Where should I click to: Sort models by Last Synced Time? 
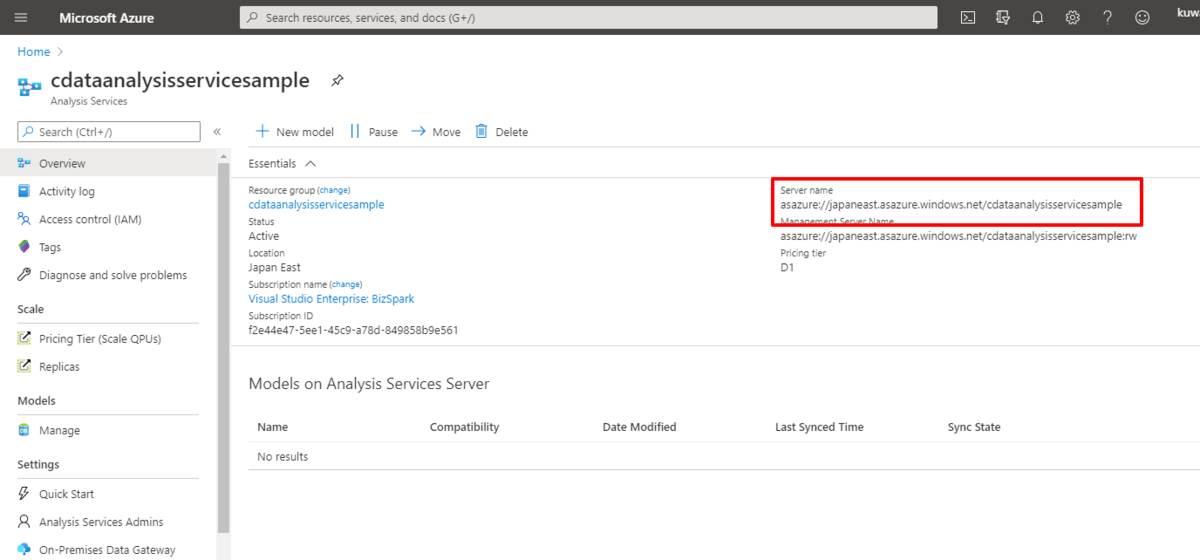coord(819,427)
